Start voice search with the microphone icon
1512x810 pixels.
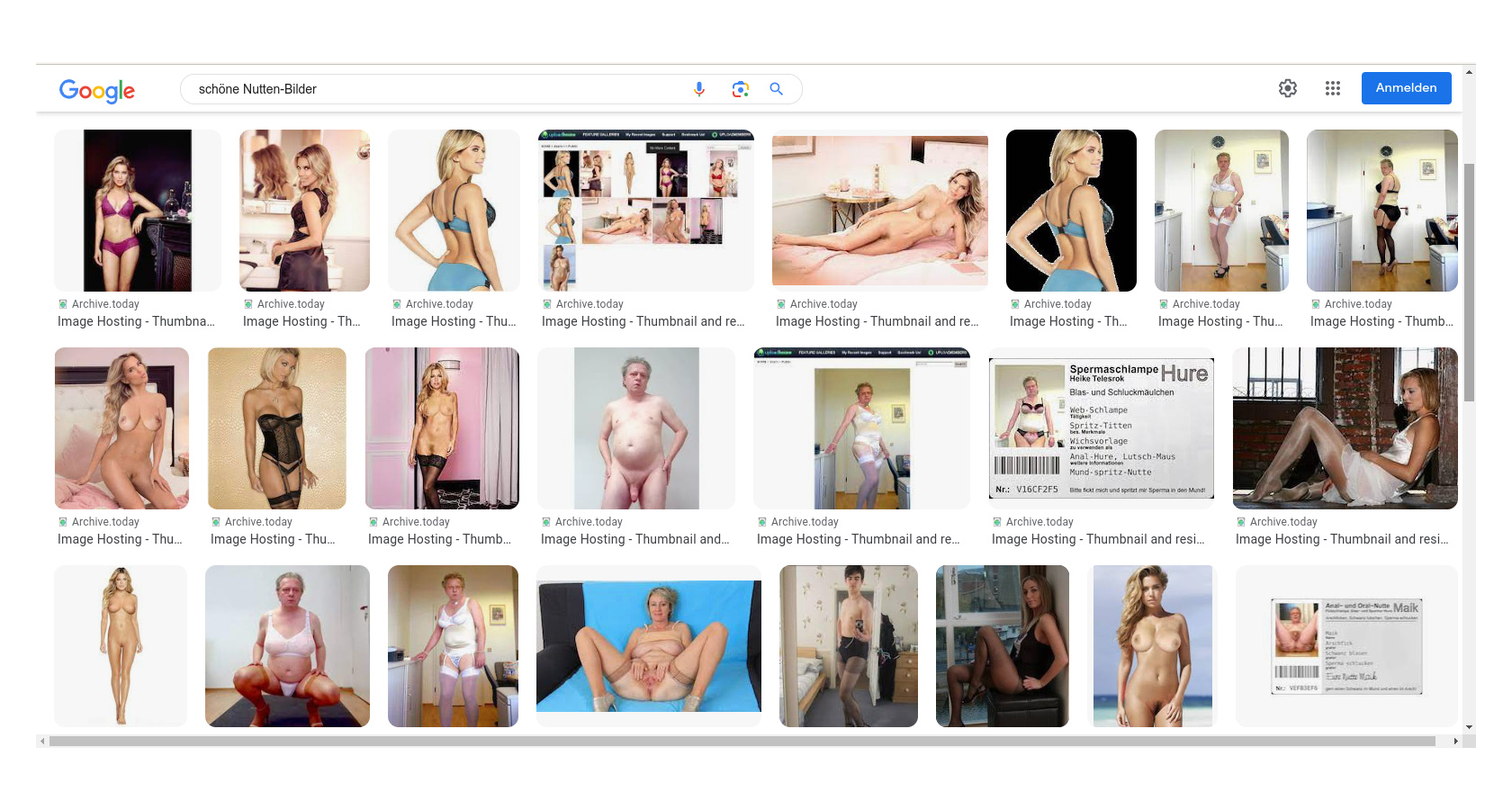pyautogui.click(x=699, y=89)
